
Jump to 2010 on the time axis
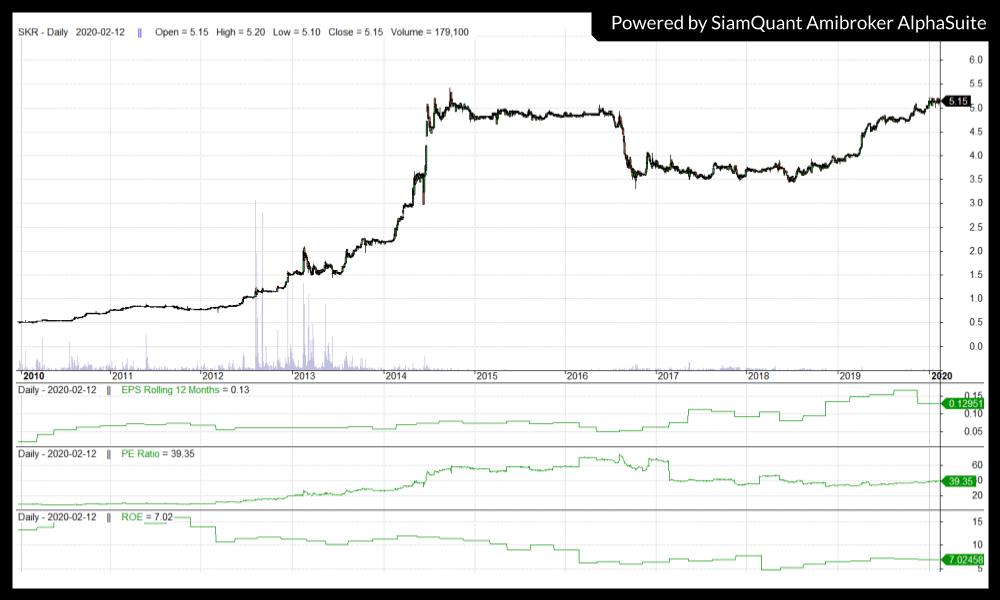click(32, 376)
